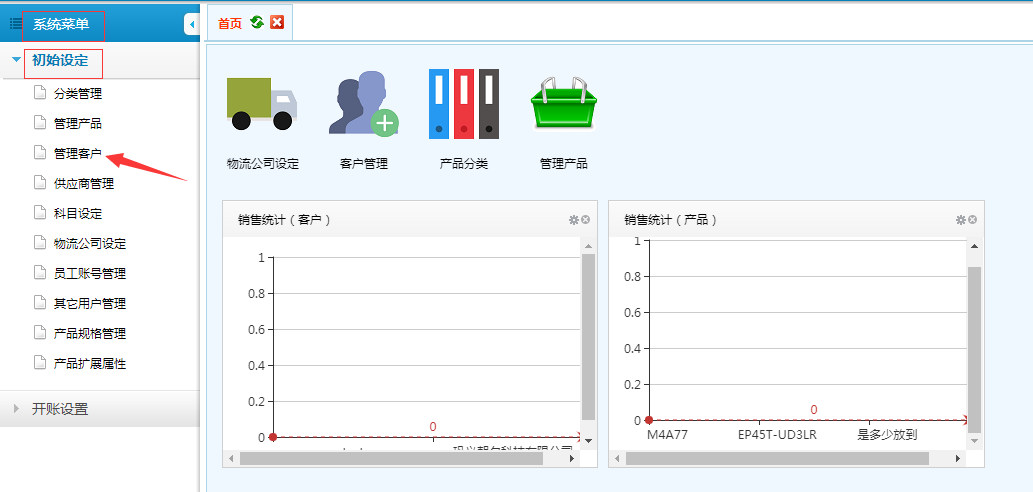Open settings gear on 销售统计（客户） panel
Image resolution: width=1033 pixels, height=492 pixels.
click(x=574, y=220)
